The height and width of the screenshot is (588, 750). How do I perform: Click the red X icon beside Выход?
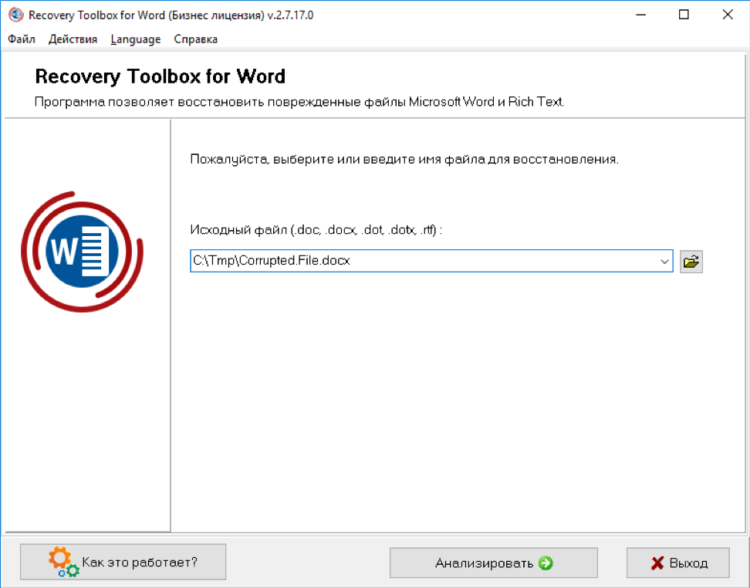tap(658, 563)
